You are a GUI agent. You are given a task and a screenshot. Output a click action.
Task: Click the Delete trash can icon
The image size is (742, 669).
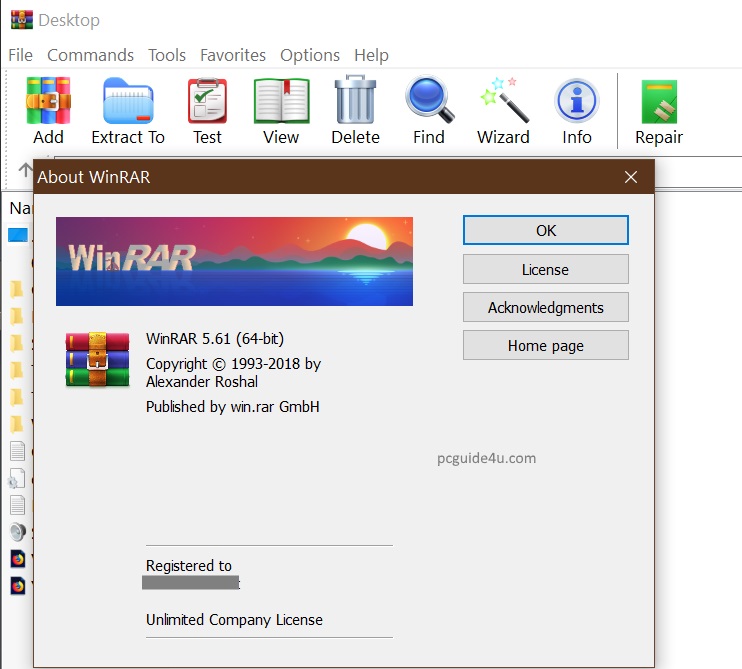point(355,110)
